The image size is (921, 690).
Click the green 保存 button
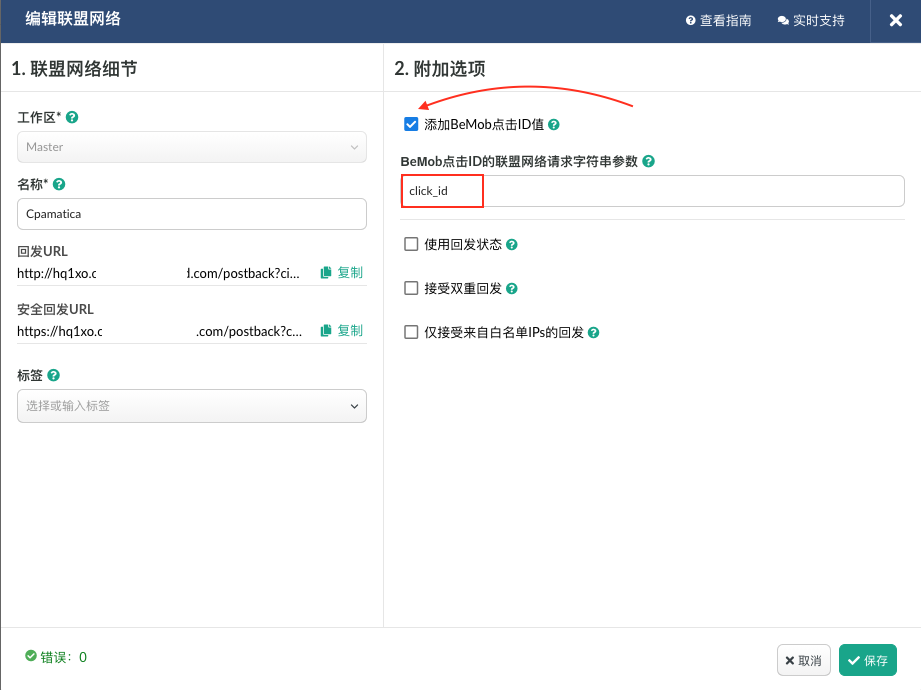[867, 660]
